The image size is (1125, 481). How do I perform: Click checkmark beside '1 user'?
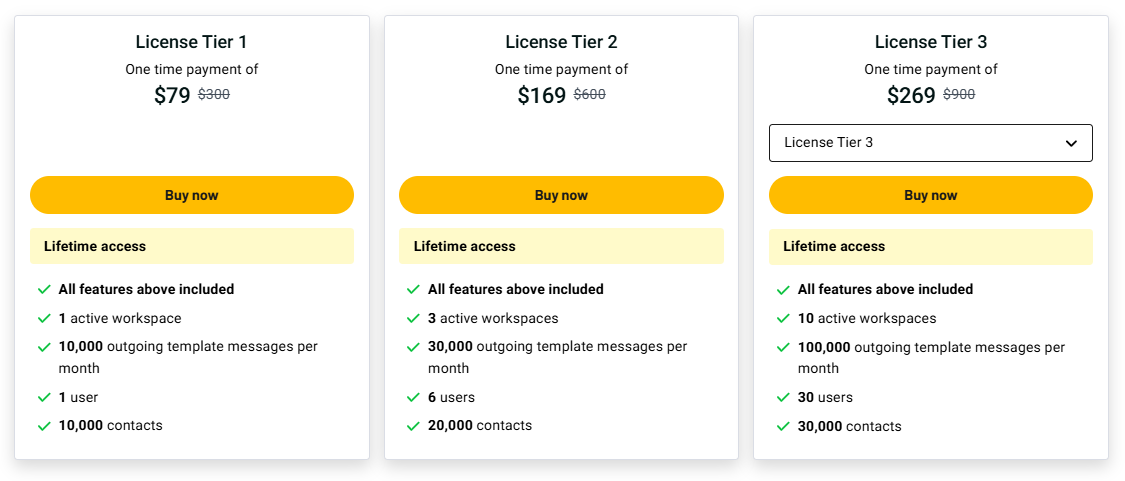pyautogui.click(x=44, y=397)
